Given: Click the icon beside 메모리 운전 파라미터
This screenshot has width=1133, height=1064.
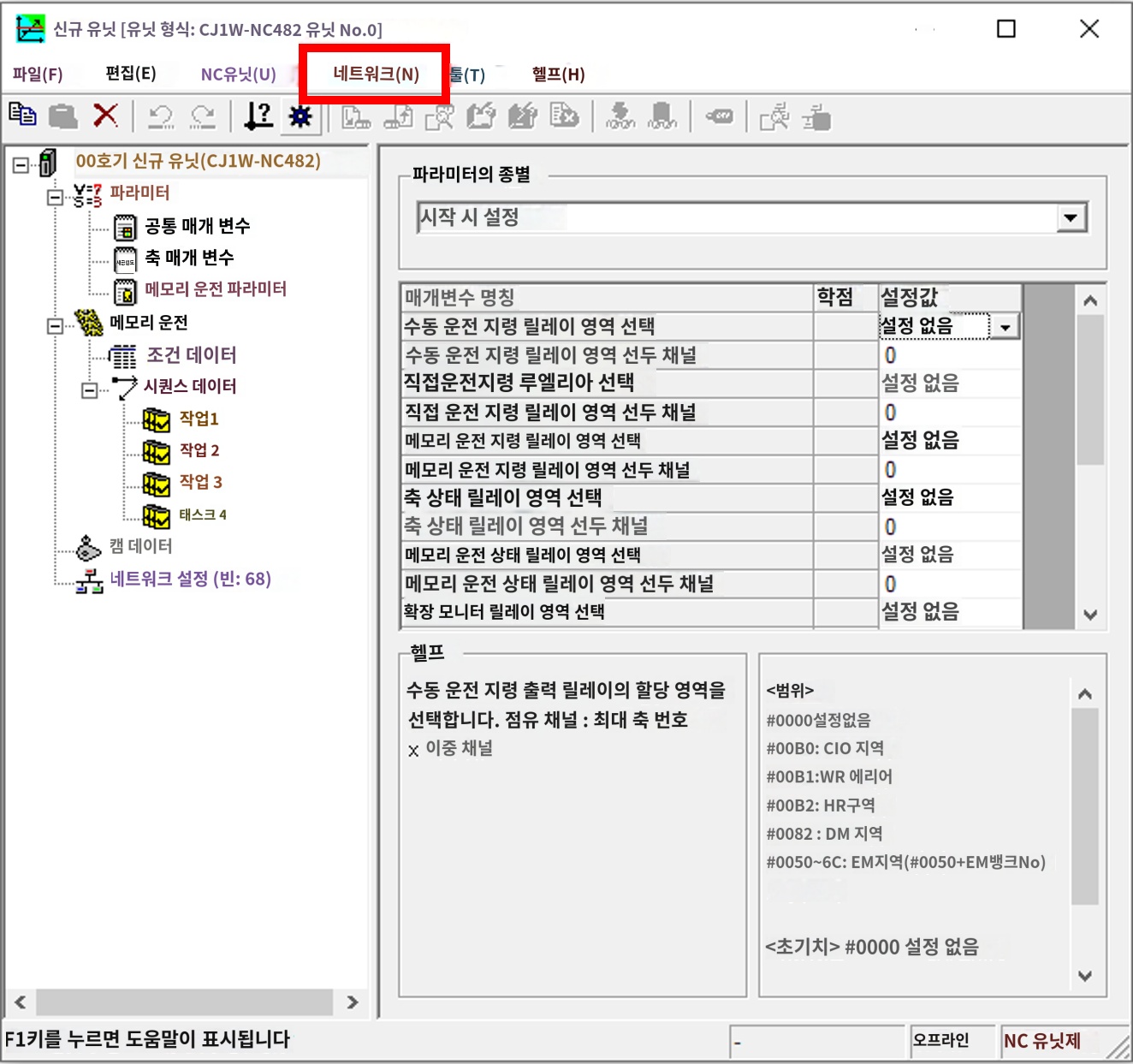Looking at the screenshot, I should click(125, 291).
